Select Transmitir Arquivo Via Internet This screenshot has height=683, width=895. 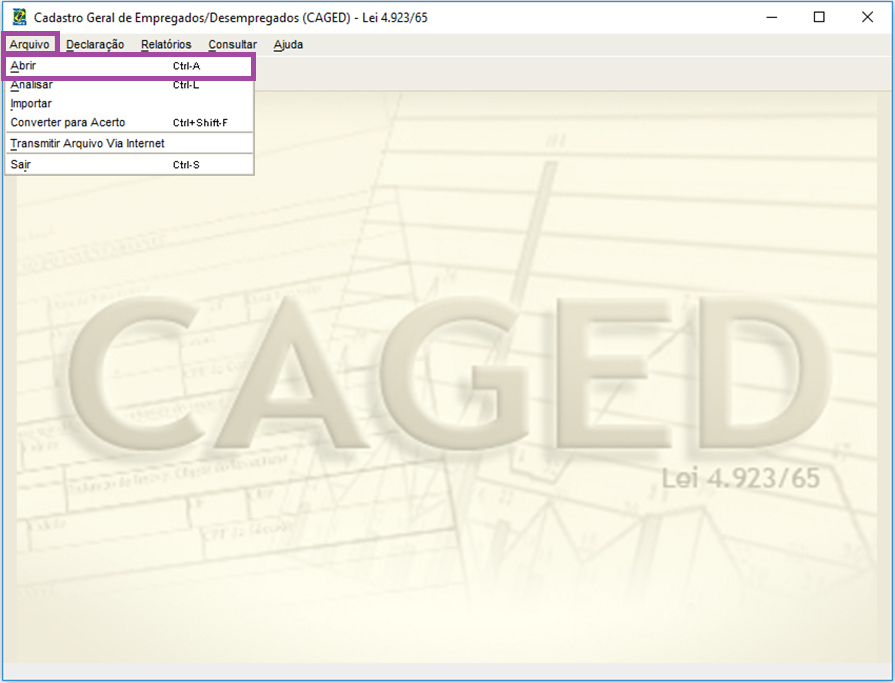[130, 144]
